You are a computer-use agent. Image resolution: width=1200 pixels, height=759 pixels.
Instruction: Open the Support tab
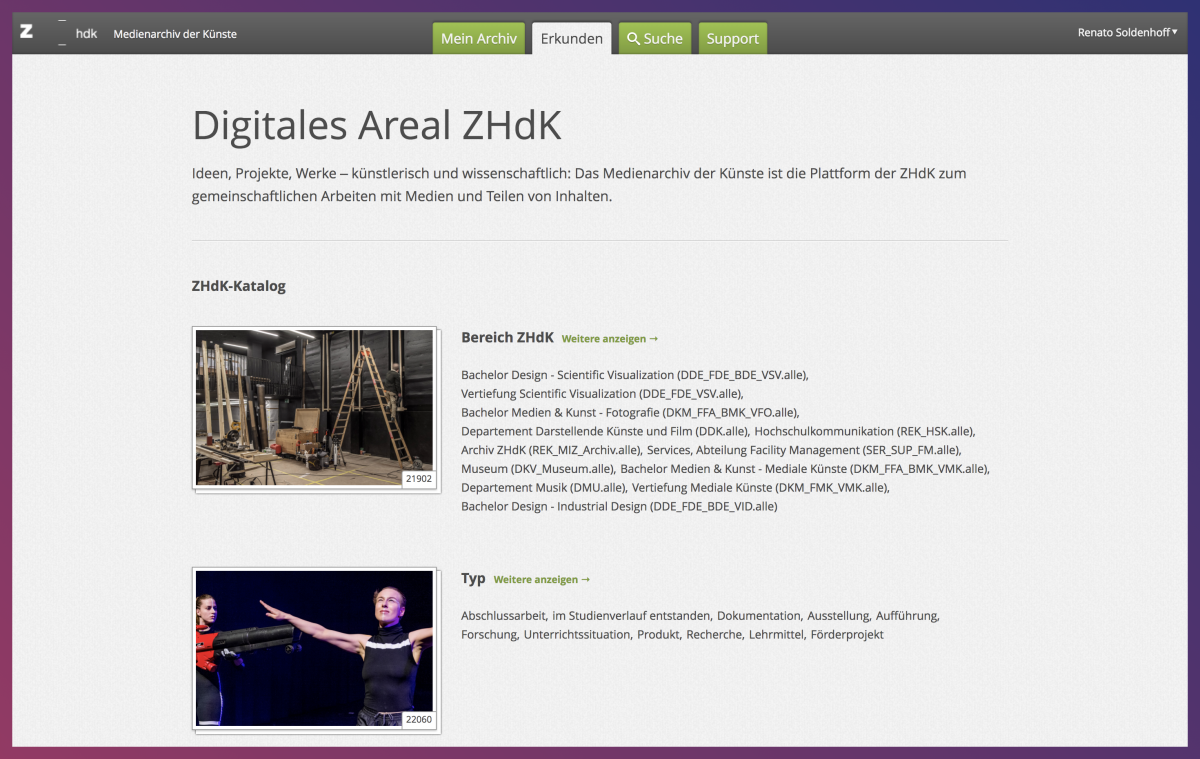tap(732, 39)
